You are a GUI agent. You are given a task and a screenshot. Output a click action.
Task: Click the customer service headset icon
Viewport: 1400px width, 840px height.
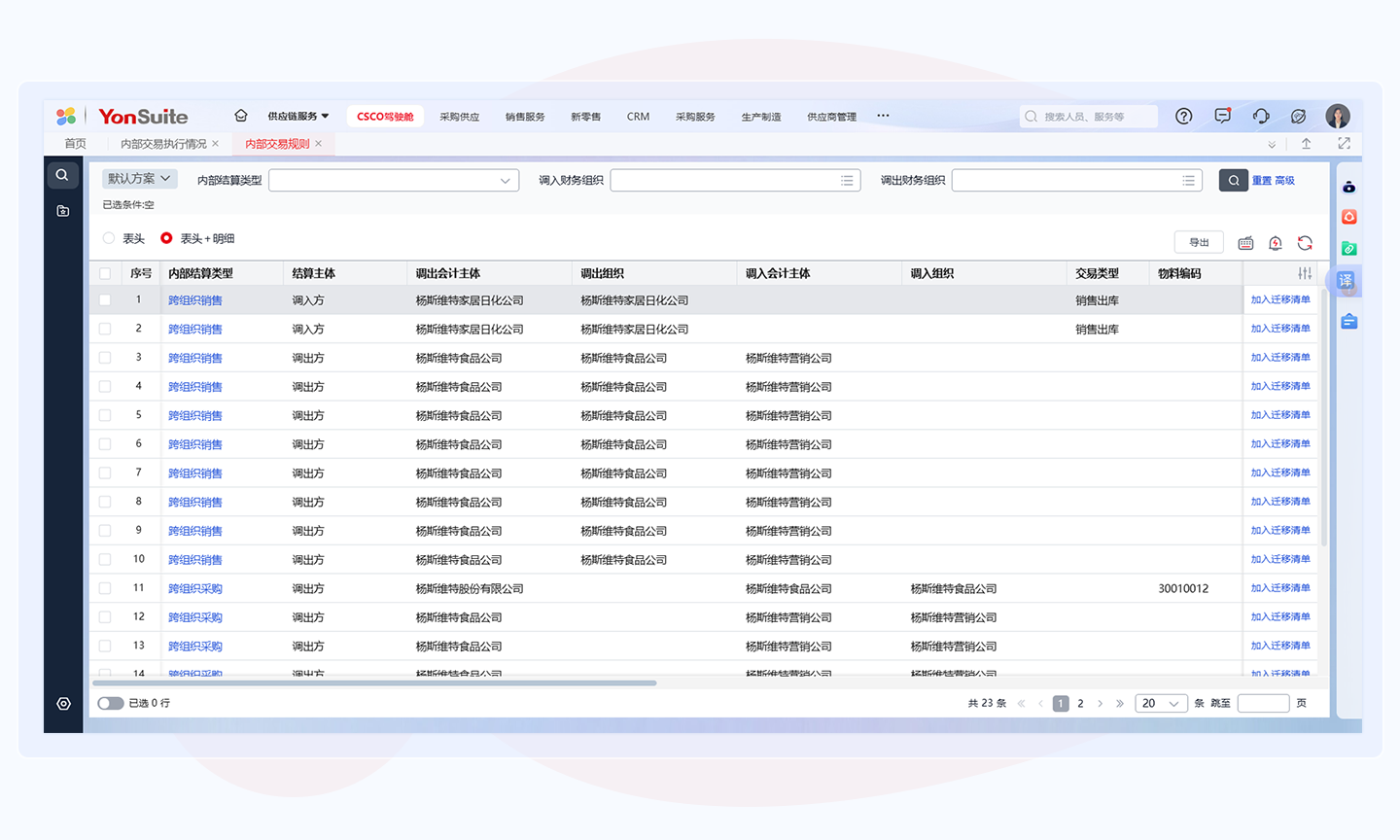[1261, 116]
